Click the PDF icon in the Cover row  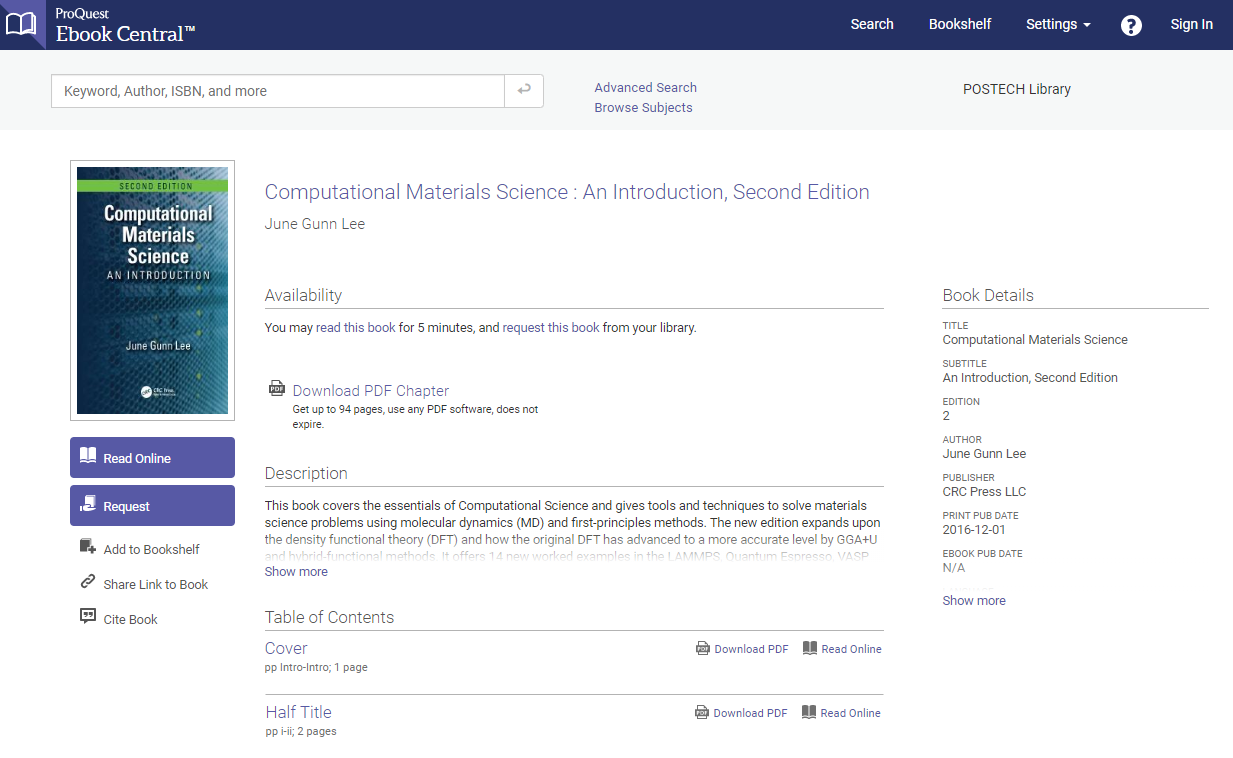703,648
